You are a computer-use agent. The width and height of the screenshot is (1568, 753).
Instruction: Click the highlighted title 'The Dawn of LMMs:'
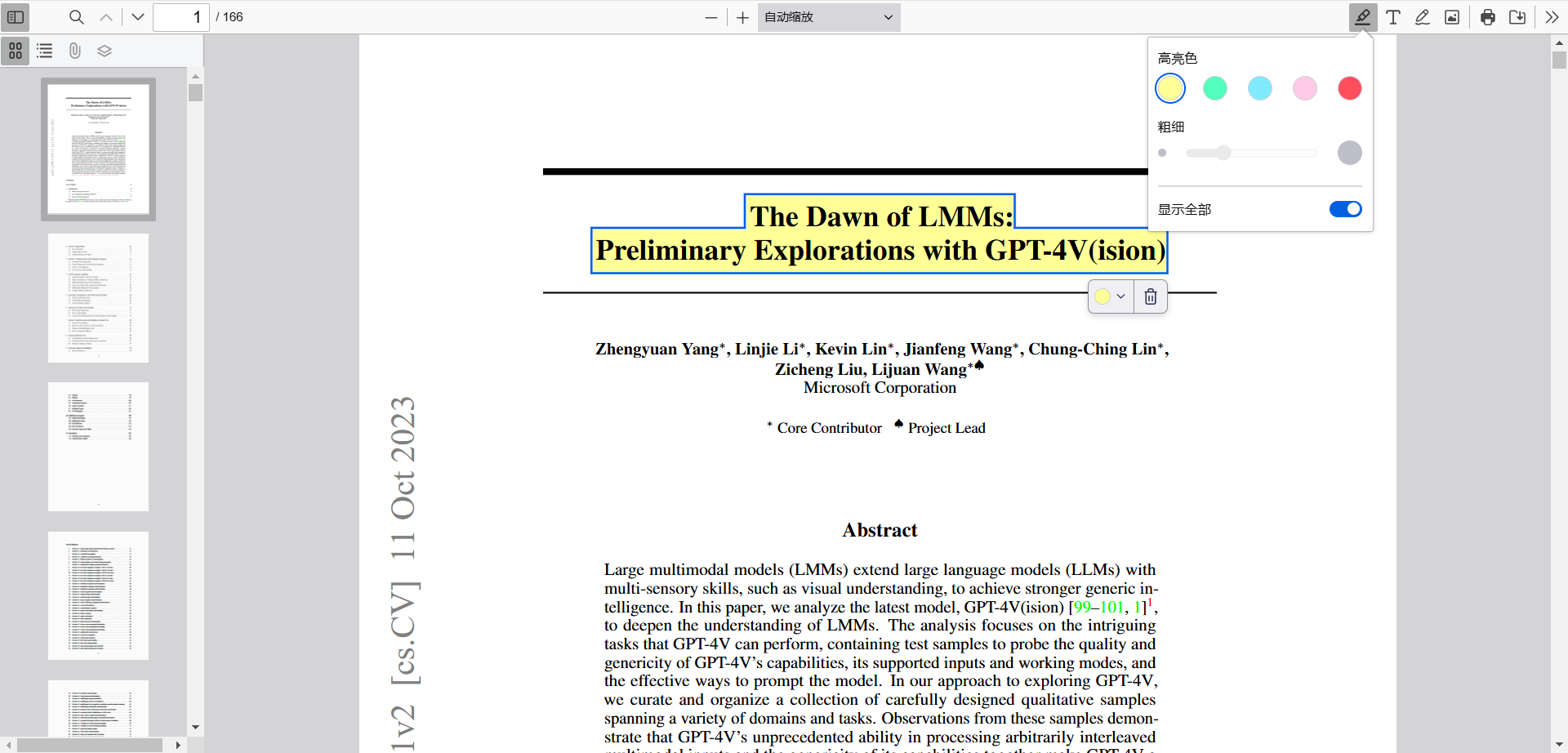click(x=881, y=216)
